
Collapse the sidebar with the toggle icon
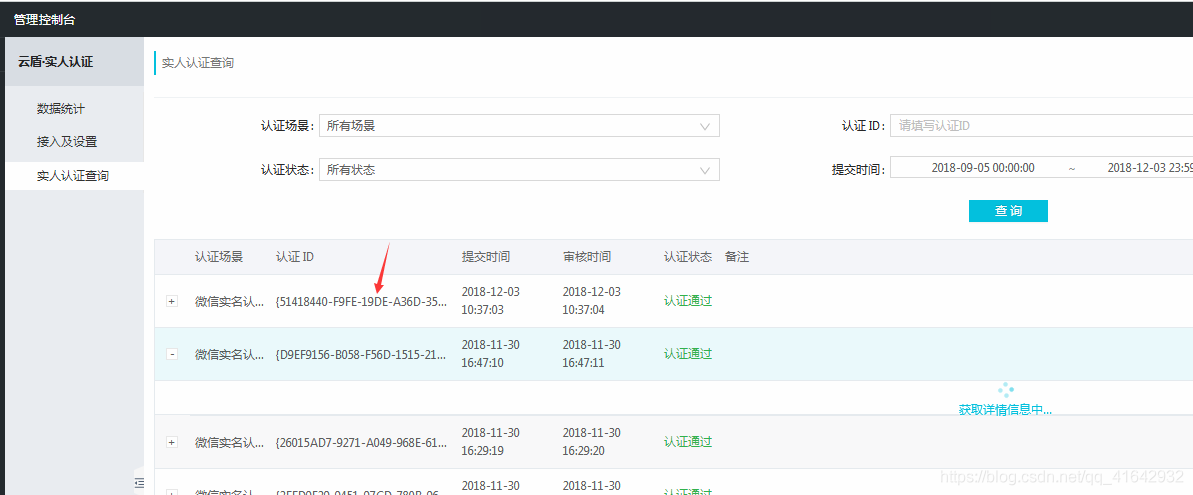click(x=139, y=482)
